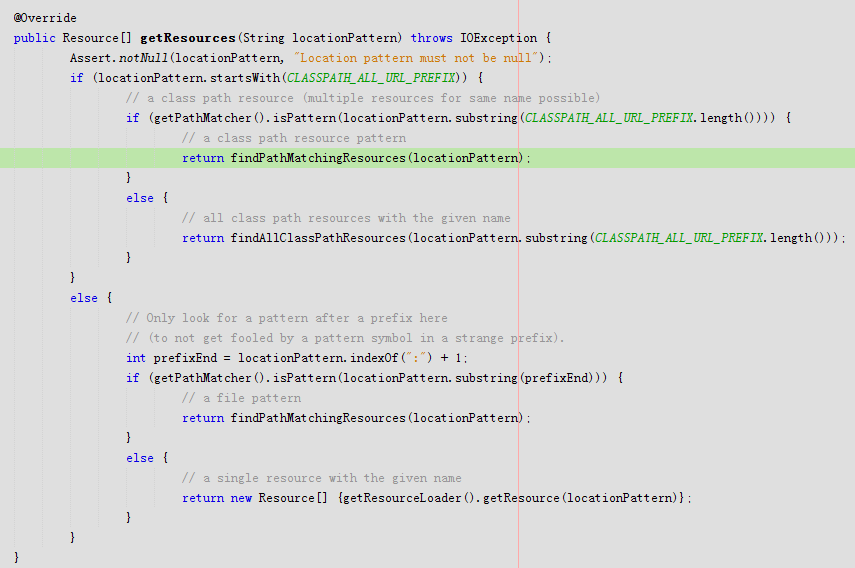This screenshot has width=855, height=568.
Task: Click comment about multiple resources for same name
Action: [x=363, y=98]
